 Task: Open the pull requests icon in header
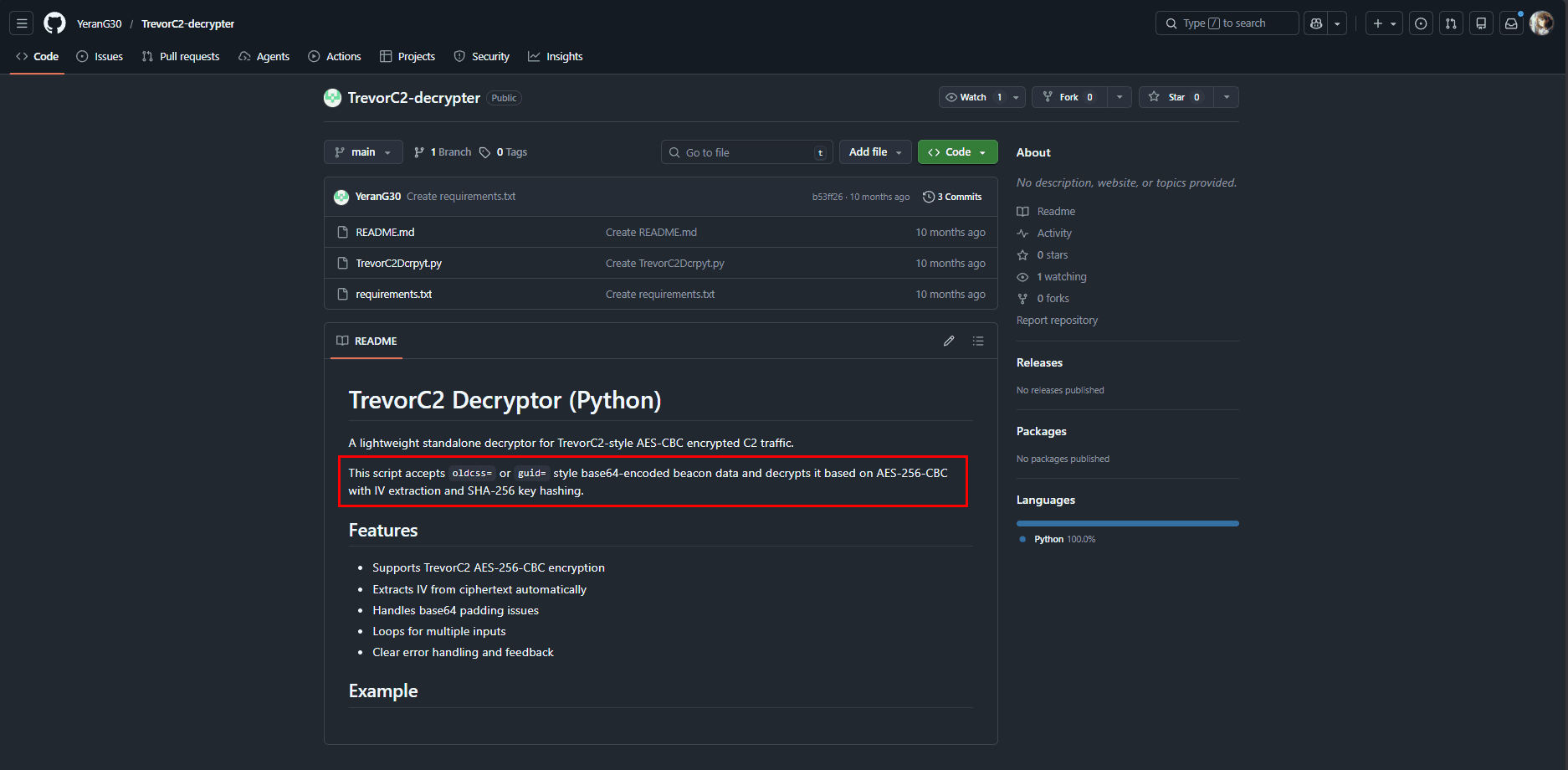click(x=1451, y=23)
